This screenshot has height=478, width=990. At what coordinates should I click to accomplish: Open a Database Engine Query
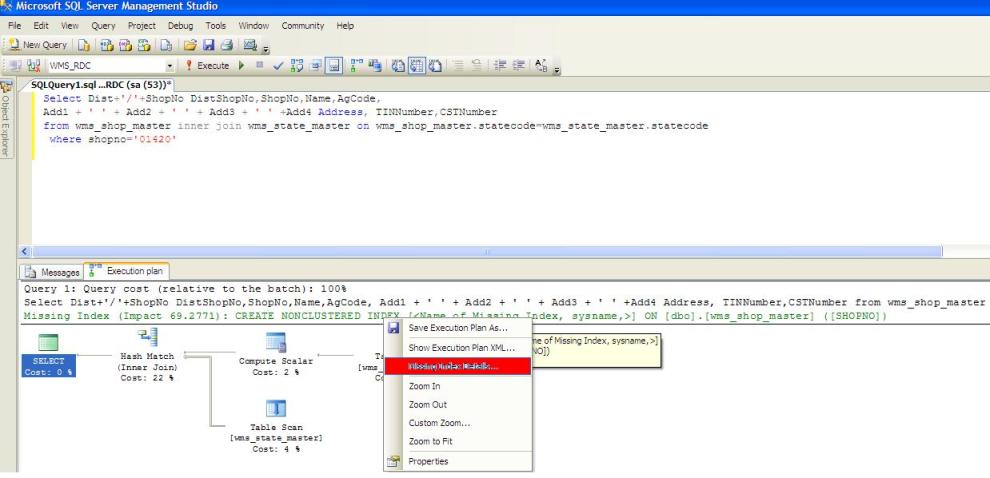pyautogui.click(x=84, y=45)
